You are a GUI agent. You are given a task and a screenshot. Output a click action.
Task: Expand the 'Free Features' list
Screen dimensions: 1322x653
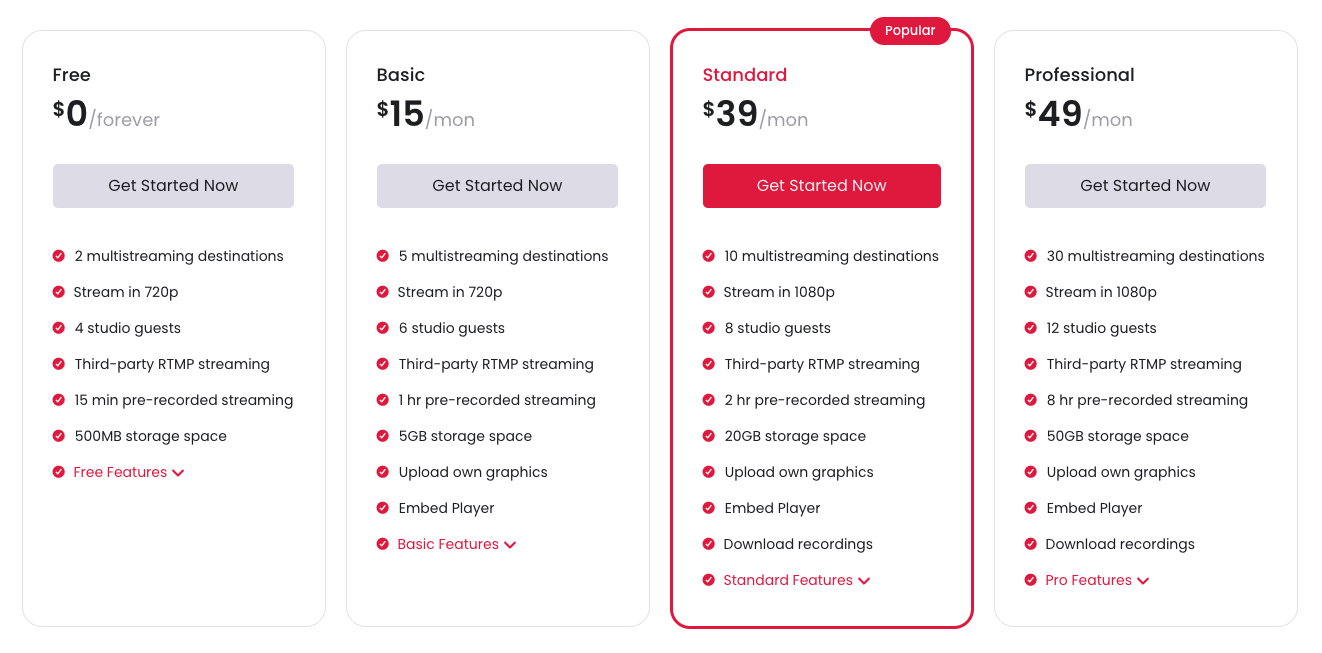coord(119,472)
